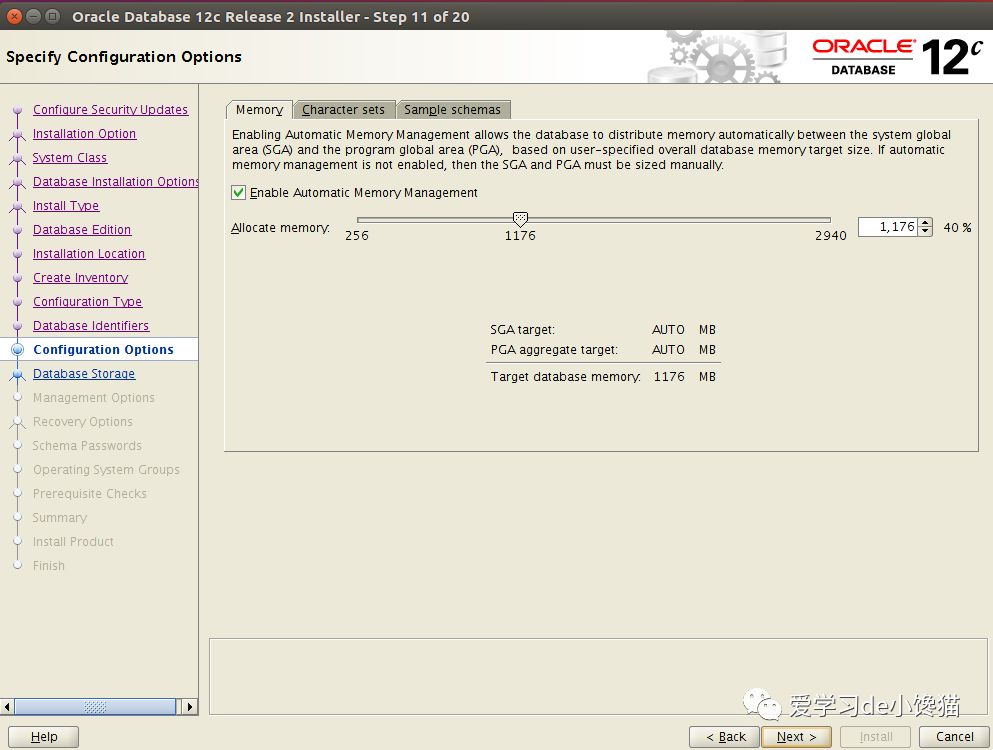This screenshot has height=750, width=993.
Task: Click the sidebar horizontal scrollbar thumb
Action: pyautogui.click(x=95, y=706)
